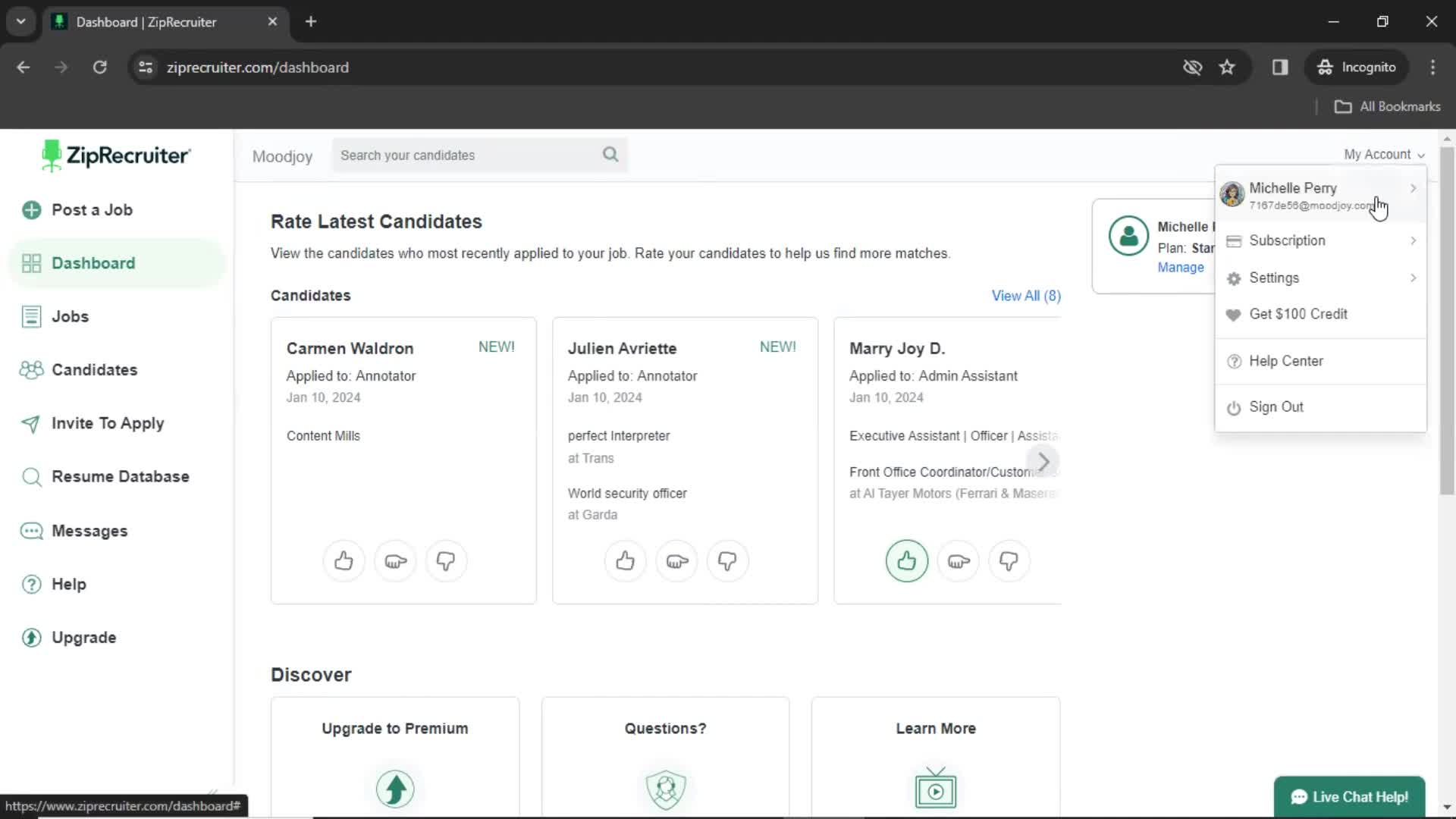Click the thumbs up icon for Marry Joy D.
Image resolution: width=1456 pixels, height=819 pixels.
[x=907, y=561]
